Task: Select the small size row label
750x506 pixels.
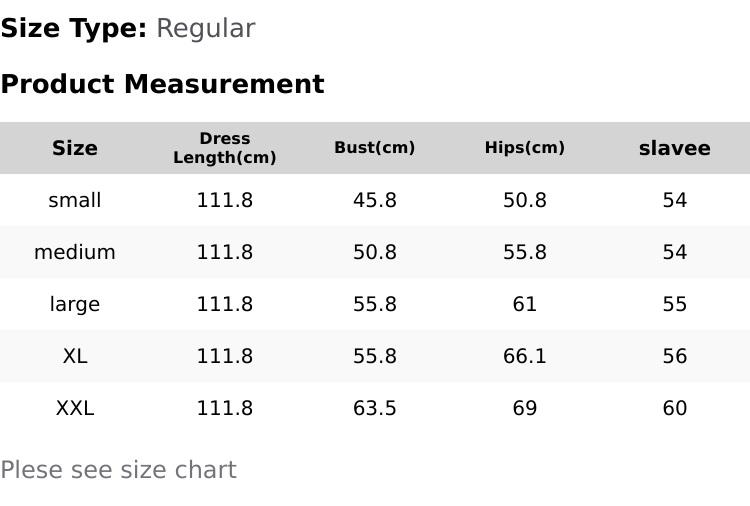Action: (x=75, y=200)
